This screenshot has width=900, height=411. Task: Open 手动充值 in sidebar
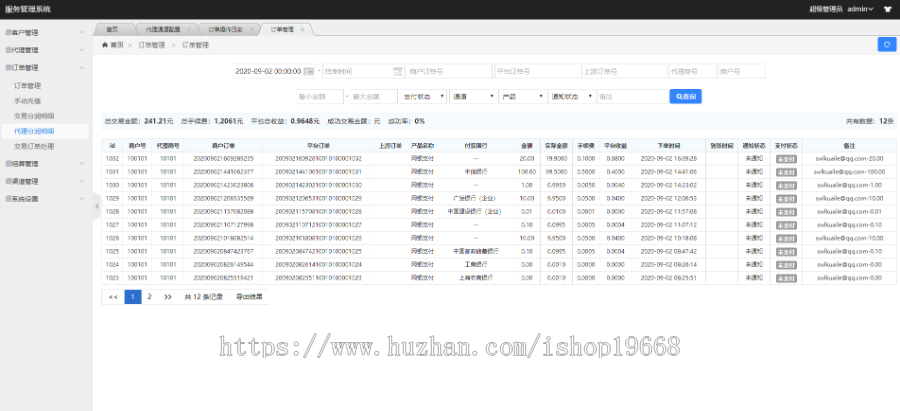tap(27, 101)
